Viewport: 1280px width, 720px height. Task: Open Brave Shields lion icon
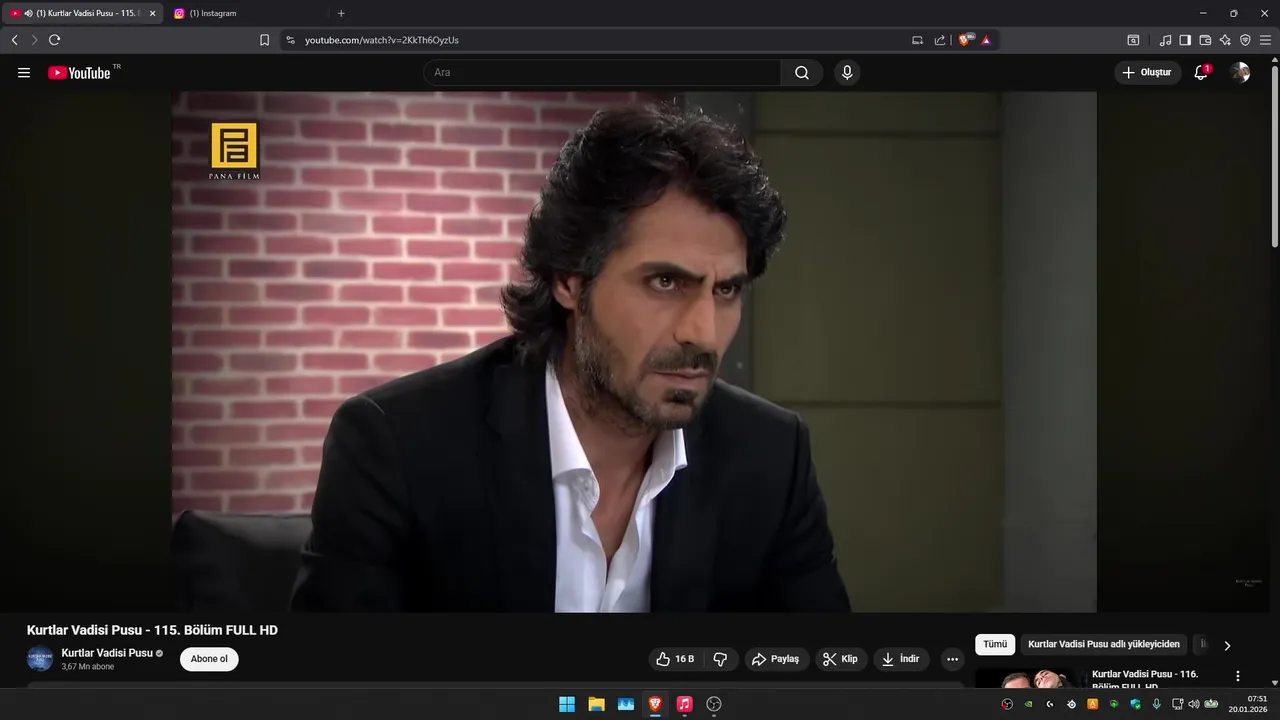[x=965, y=40]
